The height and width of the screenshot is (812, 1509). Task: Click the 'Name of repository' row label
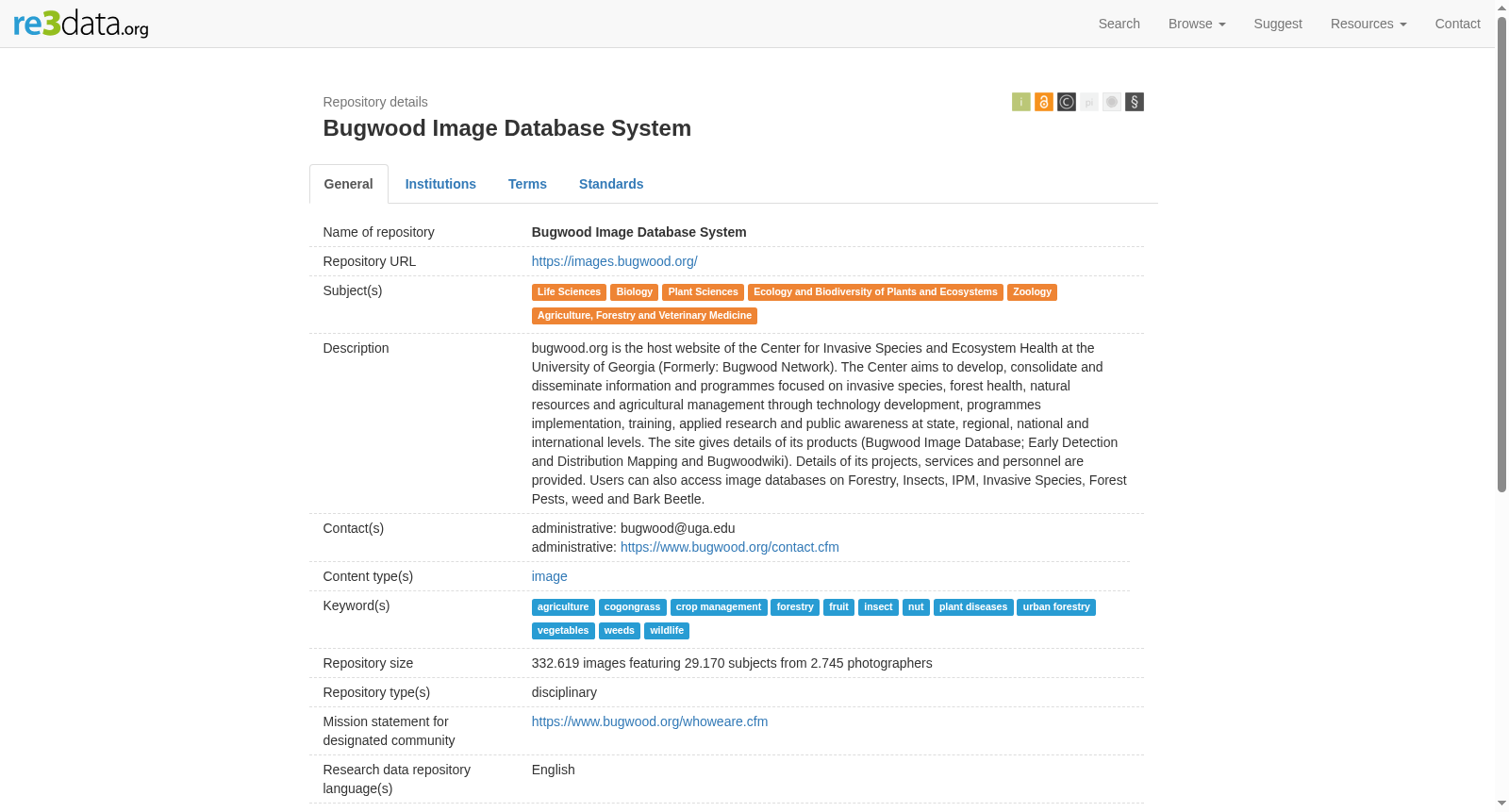coord(379,232)
